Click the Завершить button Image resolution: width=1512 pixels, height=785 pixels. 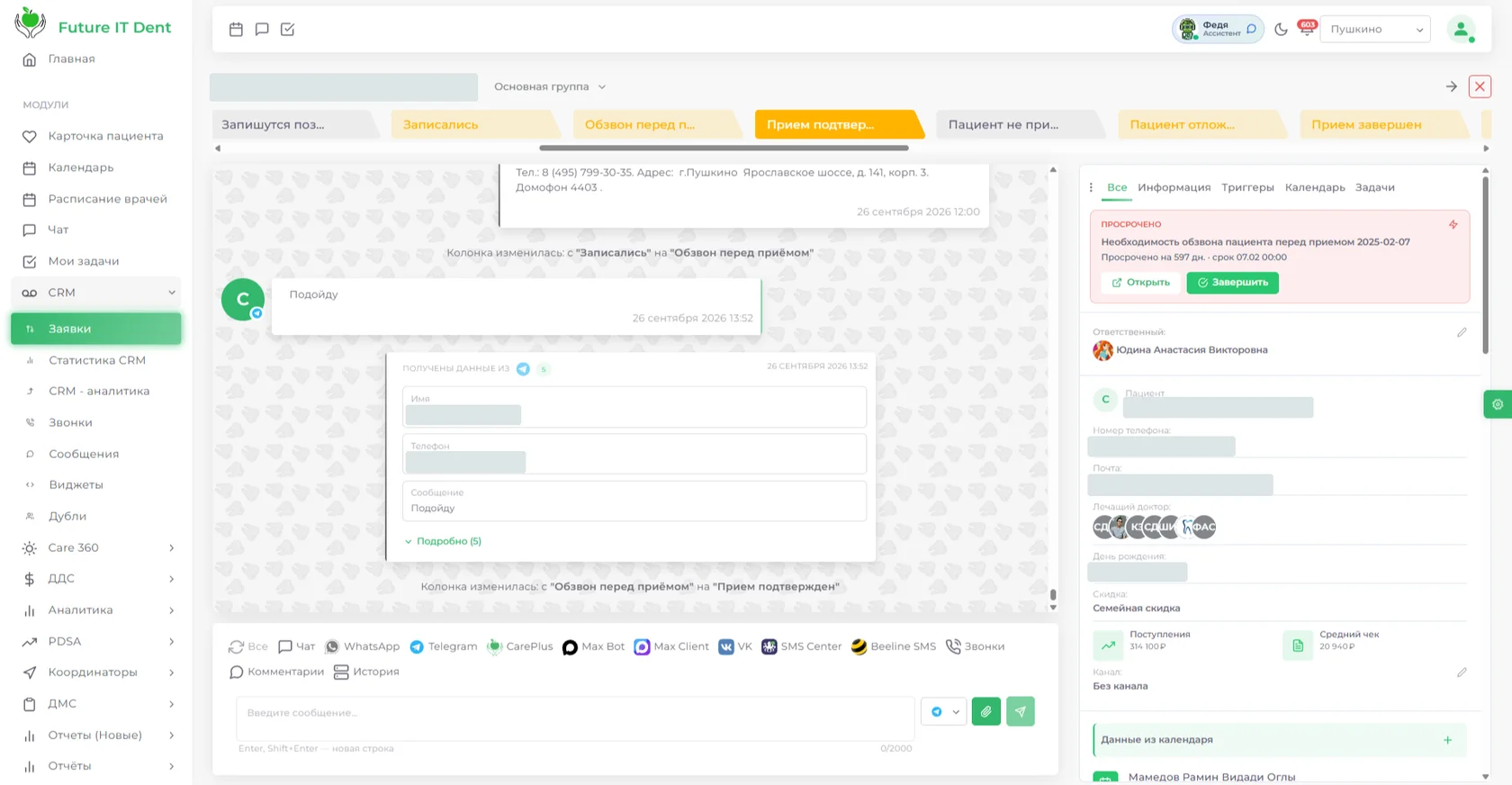[1232, 283]
